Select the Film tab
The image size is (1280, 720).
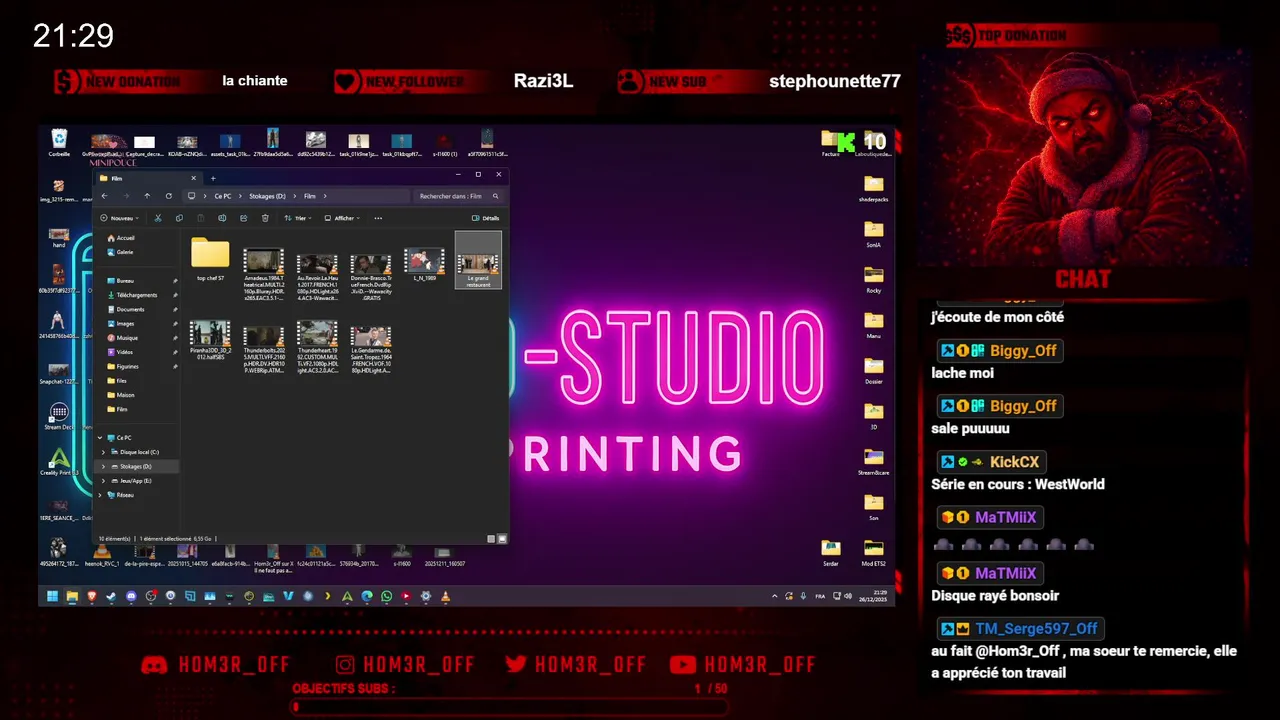pyautogui.click(x=150, y=178)
